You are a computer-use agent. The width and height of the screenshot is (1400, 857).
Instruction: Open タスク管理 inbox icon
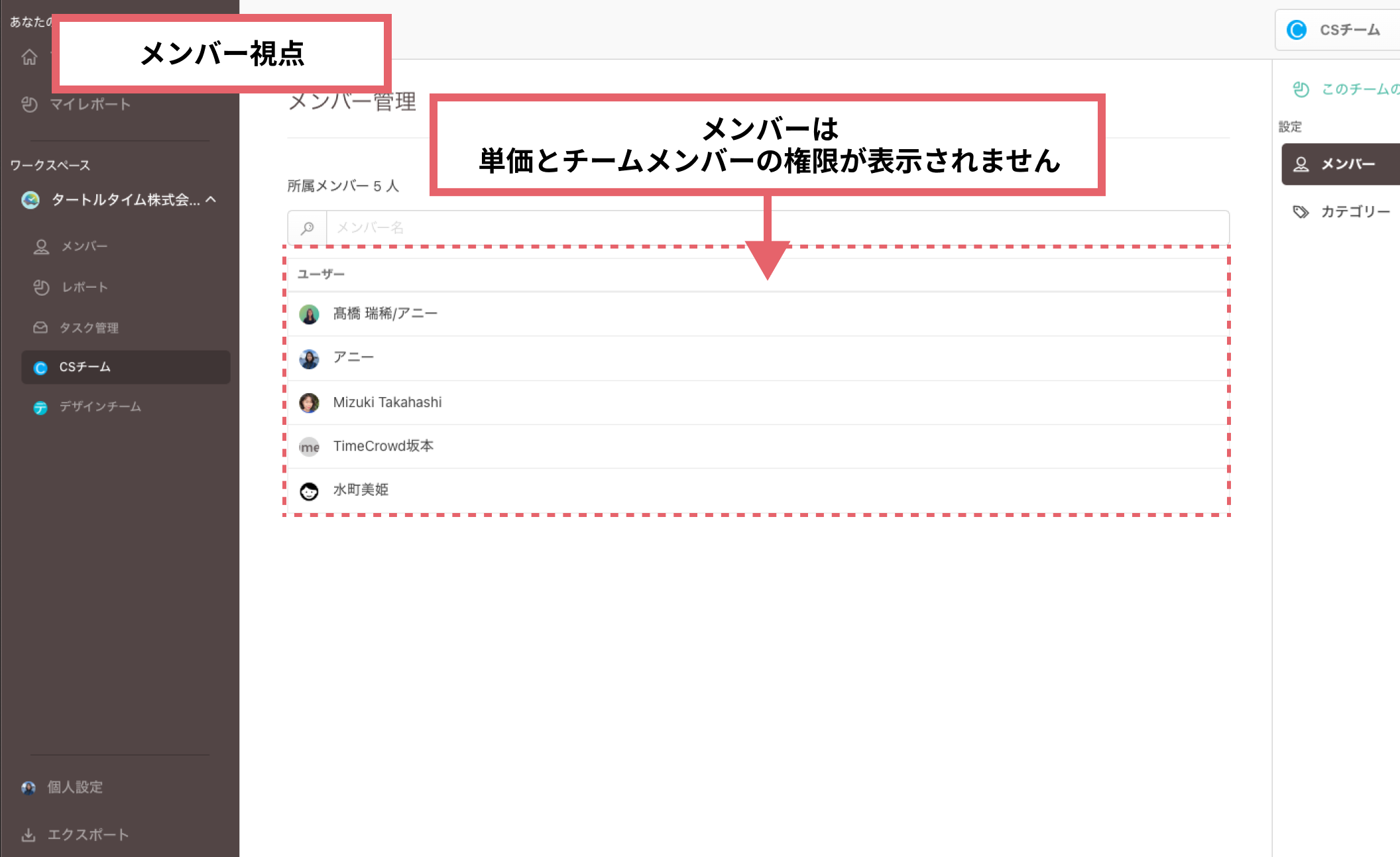(x=41, y=327)
